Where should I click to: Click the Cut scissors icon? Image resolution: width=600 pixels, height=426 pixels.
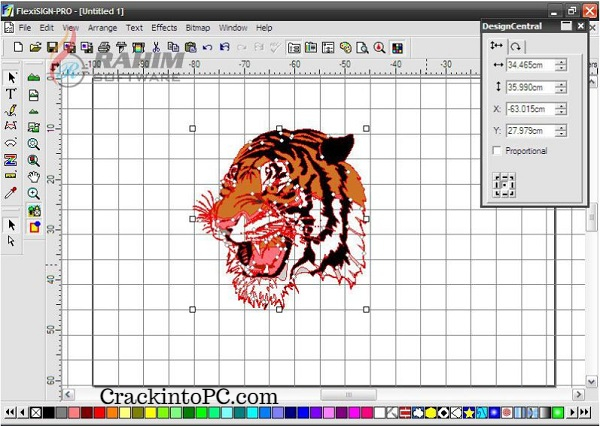(x=156, y=47)
